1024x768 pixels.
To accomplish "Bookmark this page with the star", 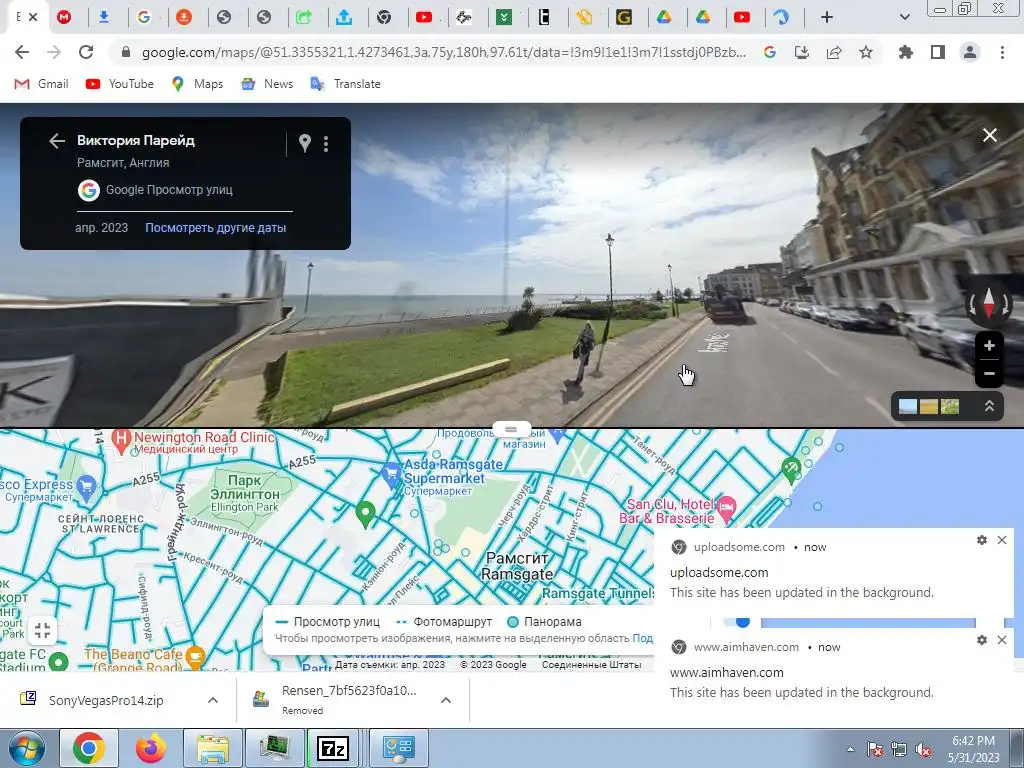I will [866, 52].
